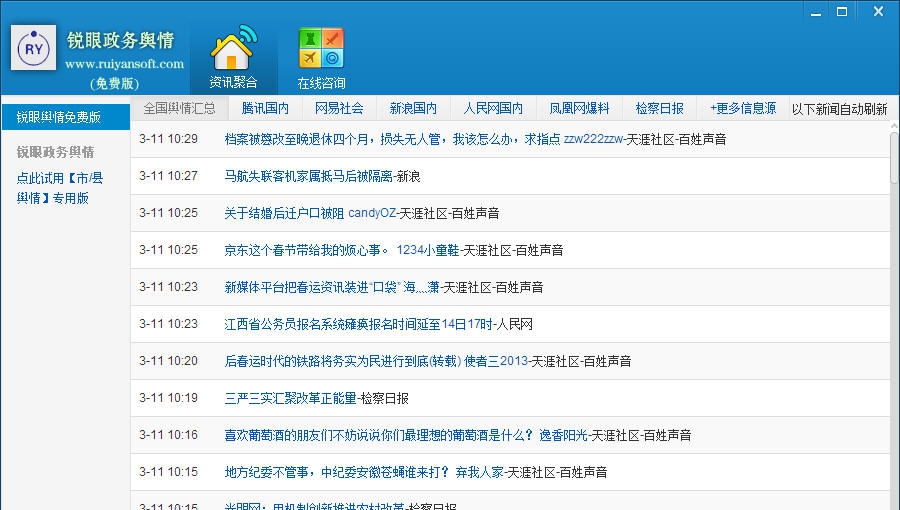The height and width of the screenshot is (510, 900).
Task: Open the +更多信息源 tab
Action: [743, 108]
